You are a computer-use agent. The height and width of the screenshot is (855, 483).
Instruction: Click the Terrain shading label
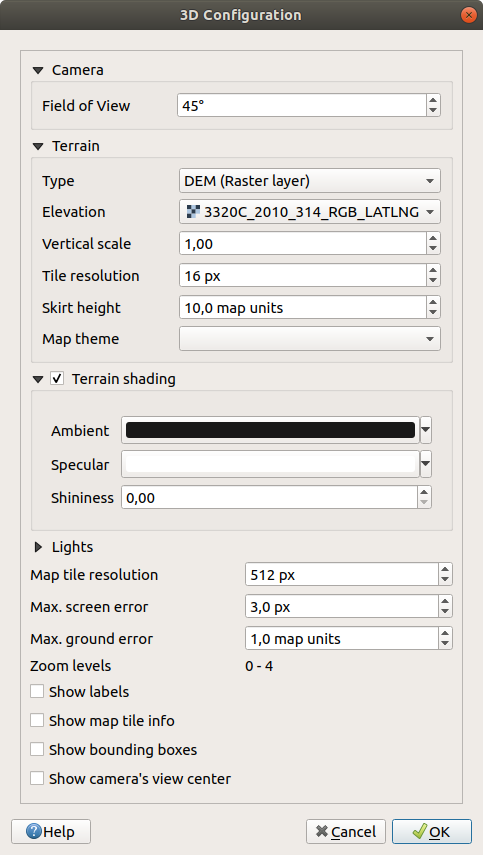click(x=124, y=379)
